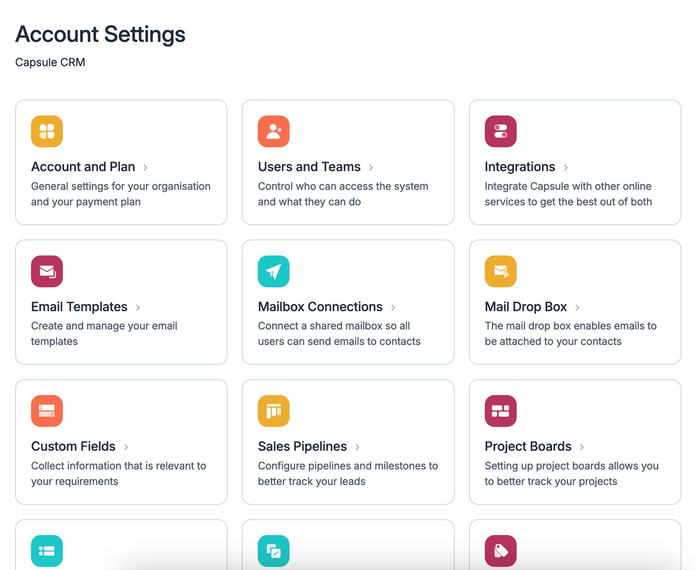Click the Project Boards blocks icon

point(500,411)
